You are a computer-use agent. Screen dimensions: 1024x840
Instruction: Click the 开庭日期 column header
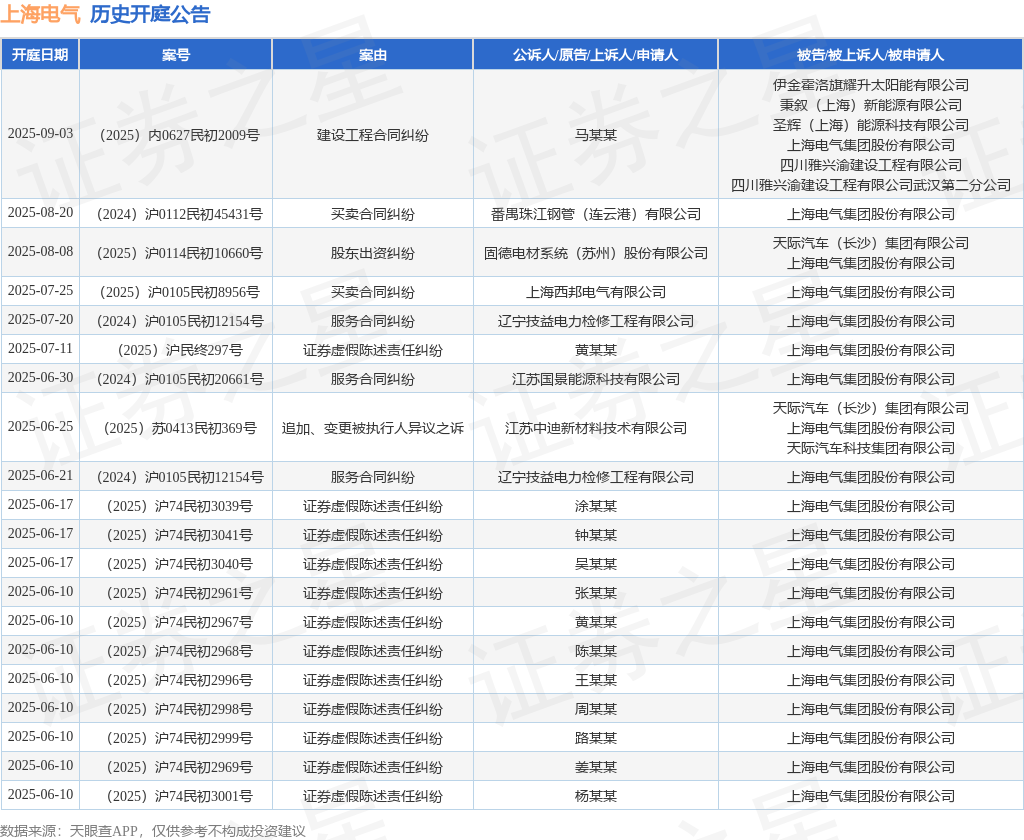[x=40, y=55]
